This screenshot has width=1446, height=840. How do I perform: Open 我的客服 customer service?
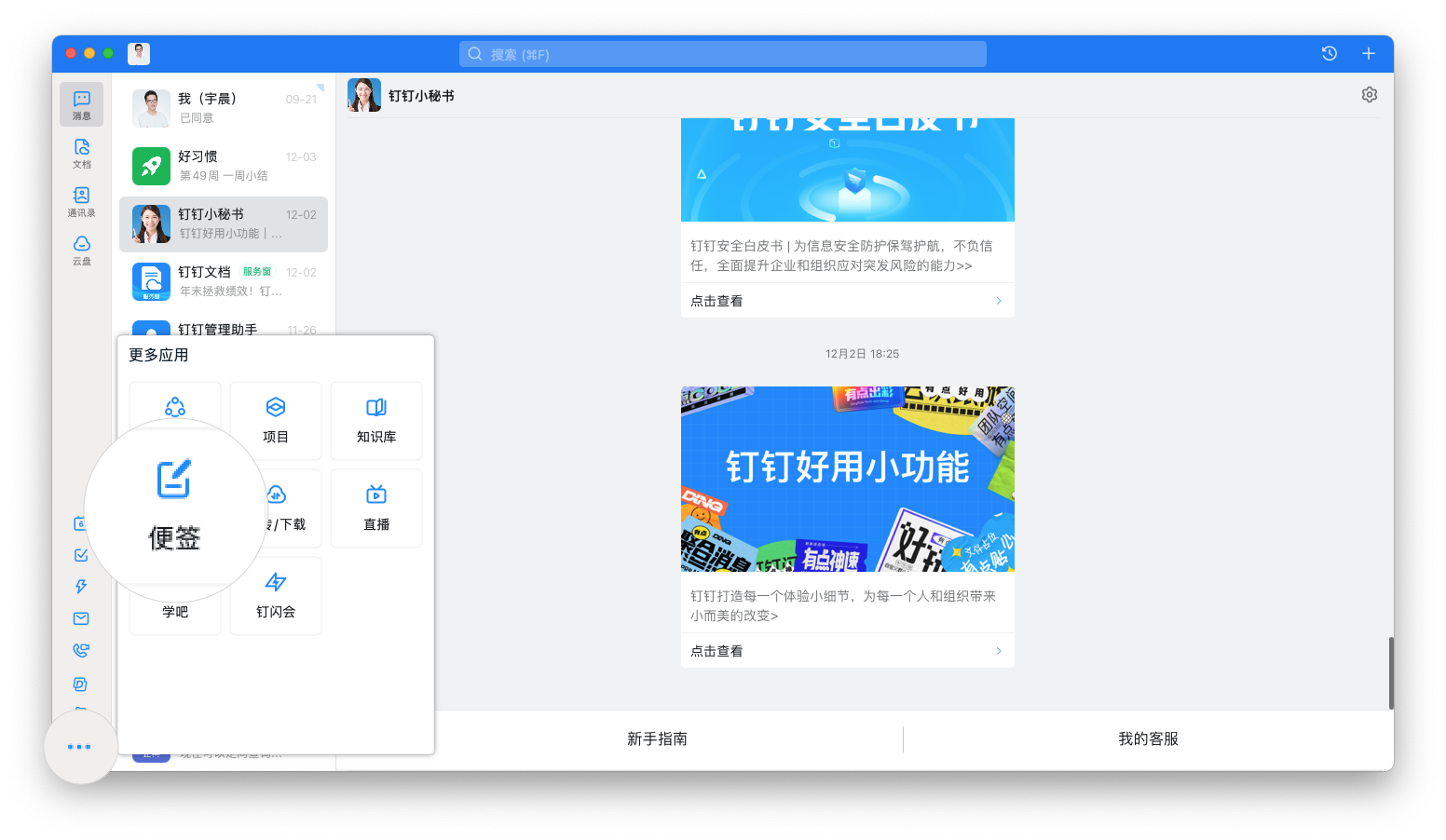(1147, 738)
